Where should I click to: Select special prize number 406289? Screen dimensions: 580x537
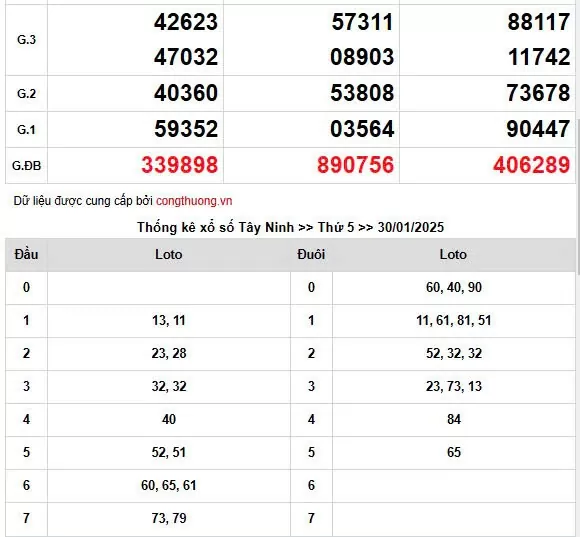[x=532, y=165]
